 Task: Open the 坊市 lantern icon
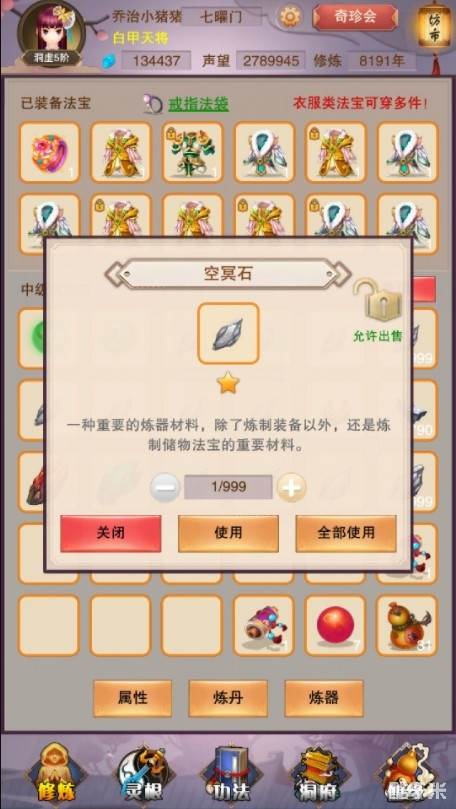coord(434,28)
